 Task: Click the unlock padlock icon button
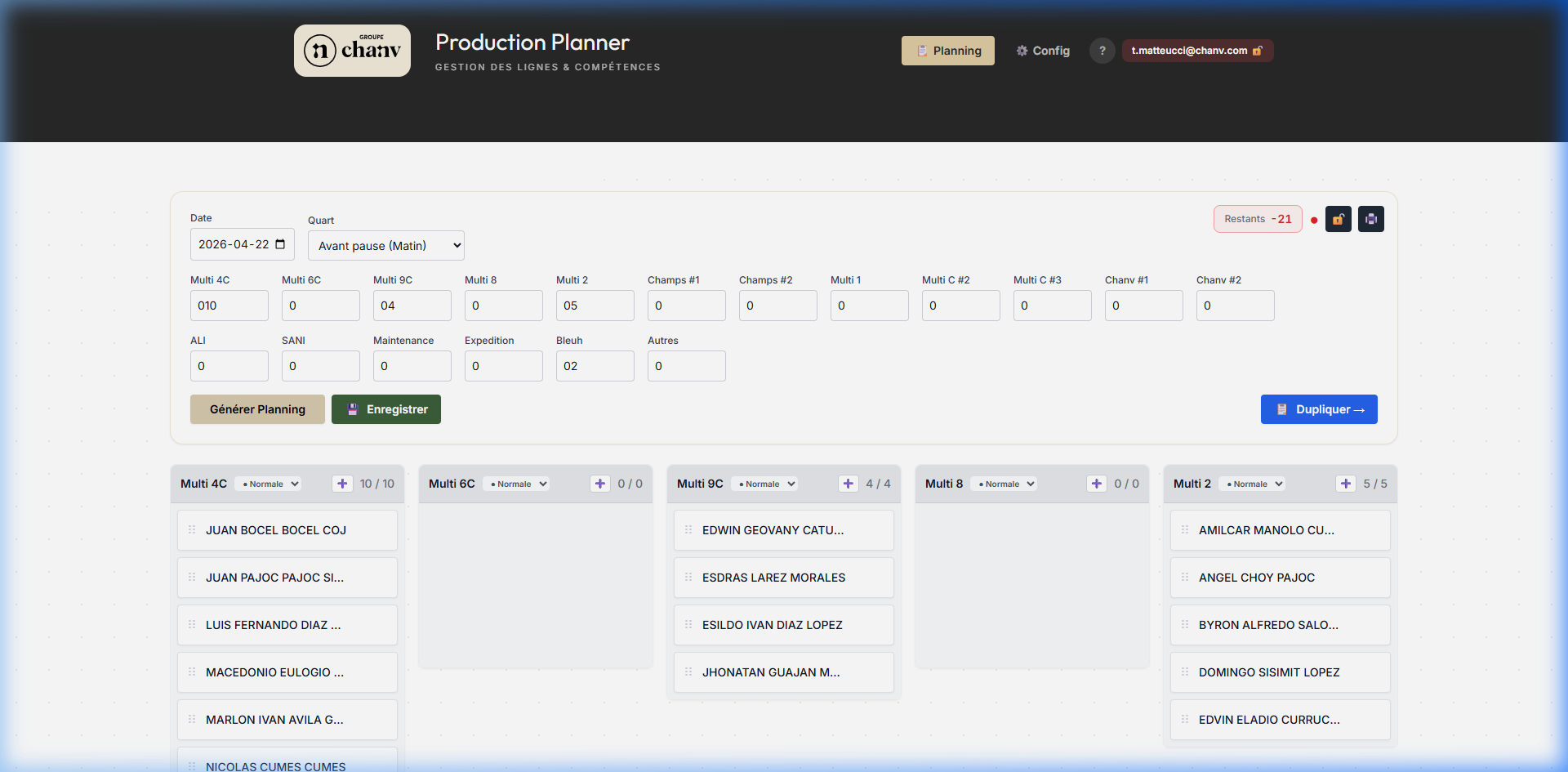click(1339, 219)
